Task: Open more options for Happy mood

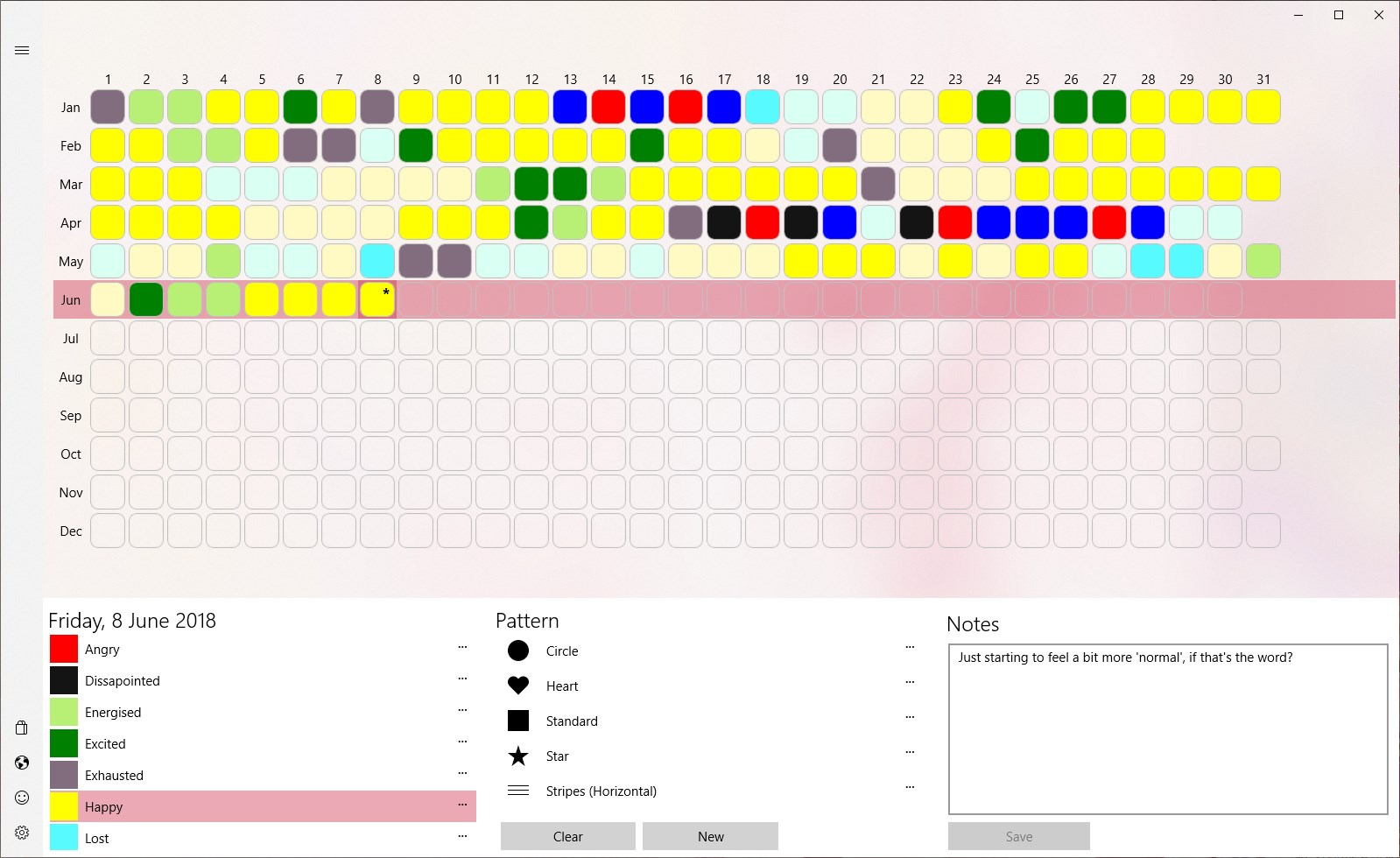Action: coord(462,805)
